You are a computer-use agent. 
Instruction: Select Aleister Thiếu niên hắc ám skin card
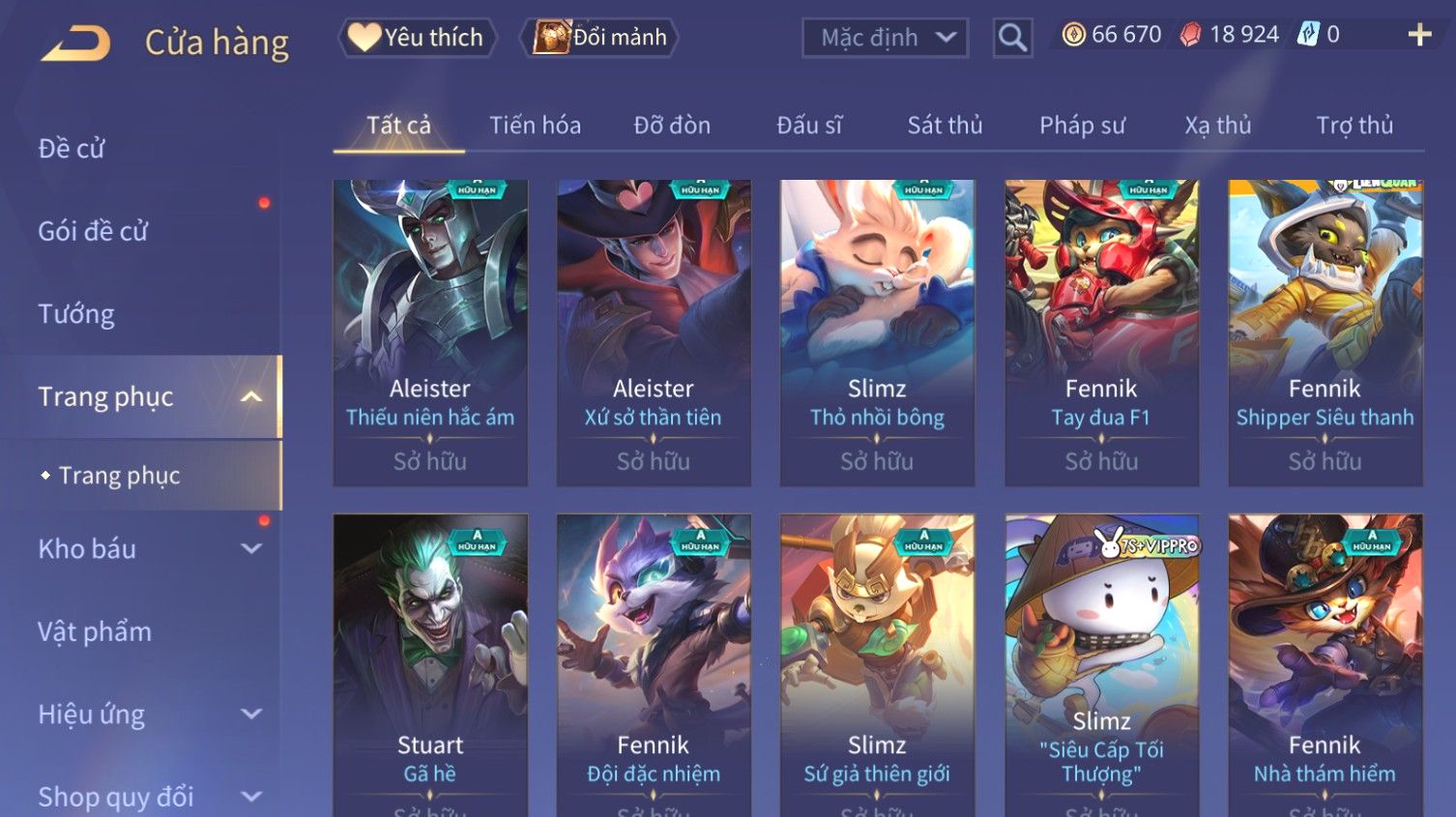(430, 333)
